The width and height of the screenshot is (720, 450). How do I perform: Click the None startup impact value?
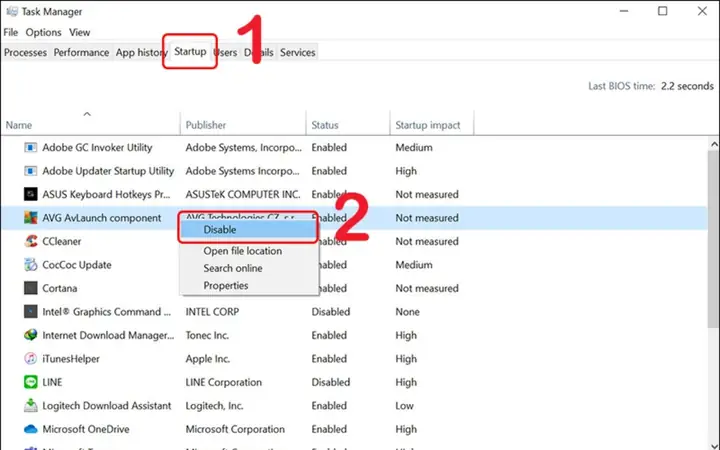[x=407, y=311]
